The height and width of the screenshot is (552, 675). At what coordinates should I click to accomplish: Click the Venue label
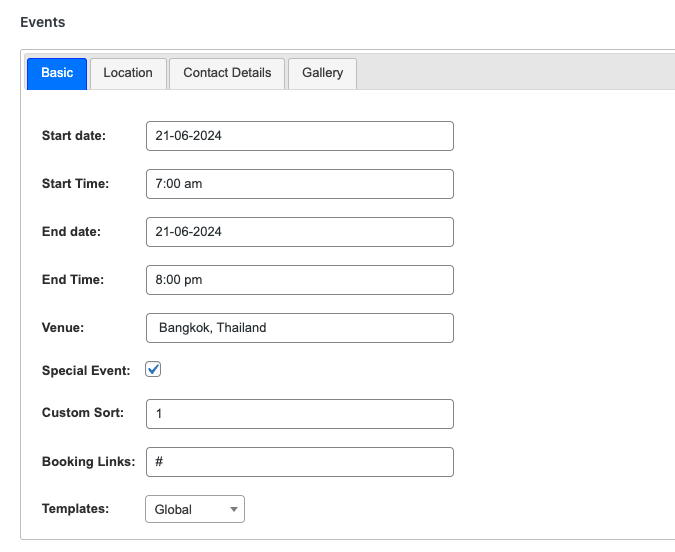[x=63, y=327]
